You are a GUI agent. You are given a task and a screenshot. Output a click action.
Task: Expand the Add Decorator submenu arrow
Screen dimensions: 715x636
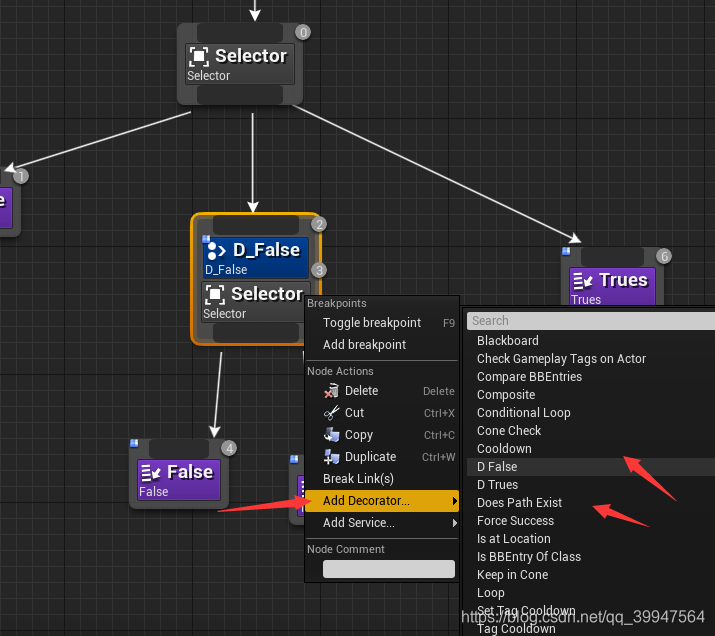(x=454, y=501)
